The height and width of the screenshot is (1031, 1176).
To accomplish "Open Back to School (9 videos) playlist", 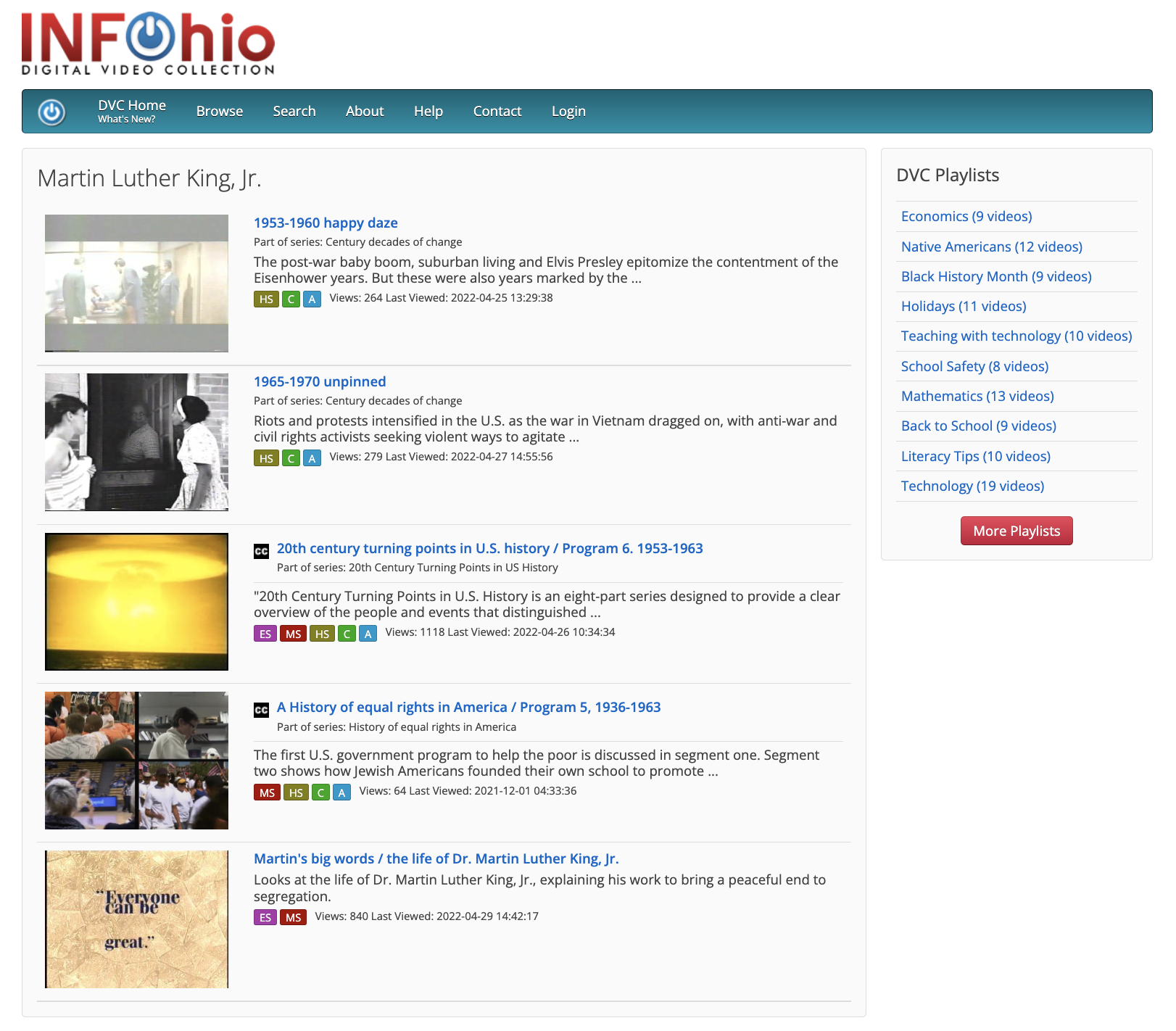I will (979, 426).
